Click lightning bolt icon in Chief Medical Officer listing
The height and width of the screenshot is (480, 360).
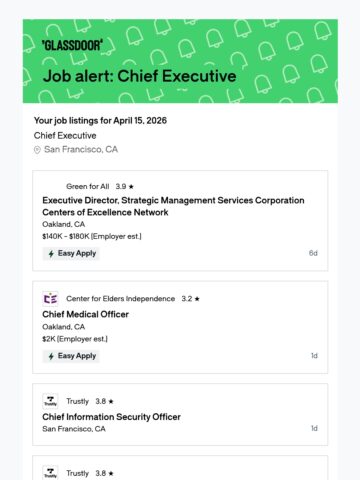tap(51, 356)
